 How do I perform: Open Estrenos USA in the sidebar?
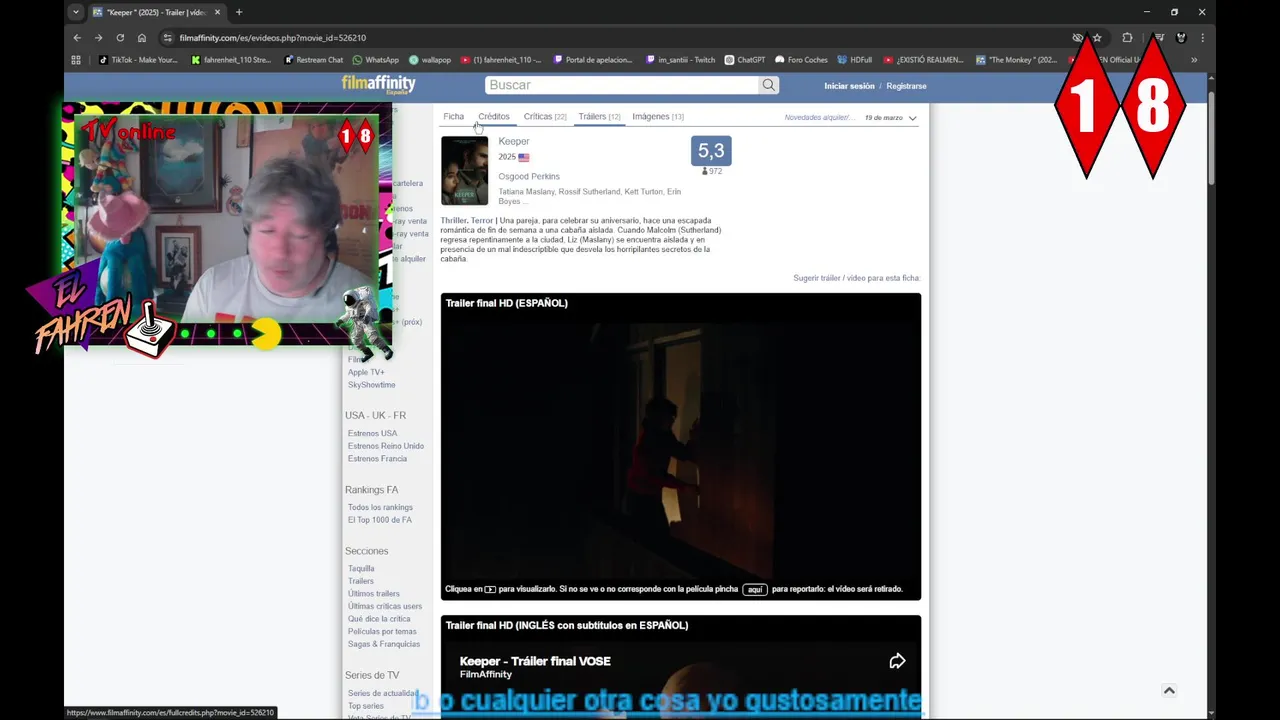[372, 433]
